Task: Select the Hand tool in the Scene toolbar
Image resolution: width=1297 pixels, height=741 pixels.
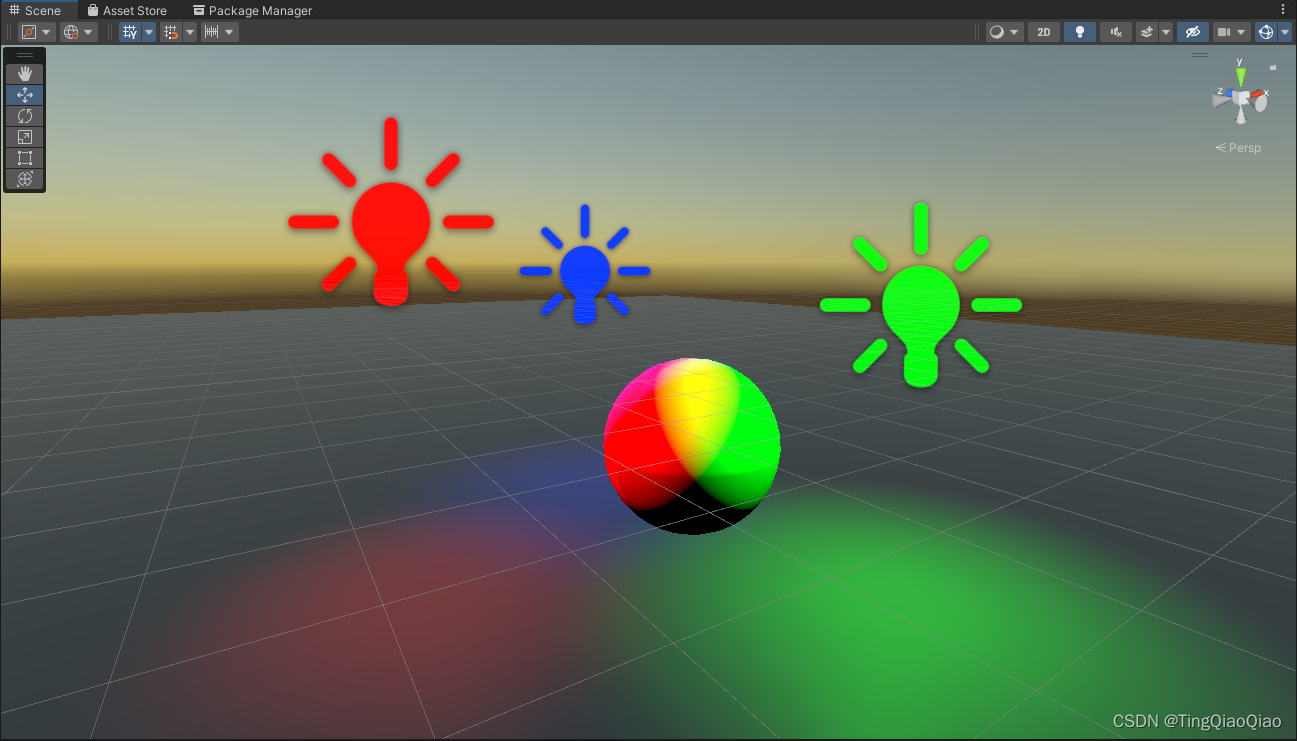Action: coord(24,73)
